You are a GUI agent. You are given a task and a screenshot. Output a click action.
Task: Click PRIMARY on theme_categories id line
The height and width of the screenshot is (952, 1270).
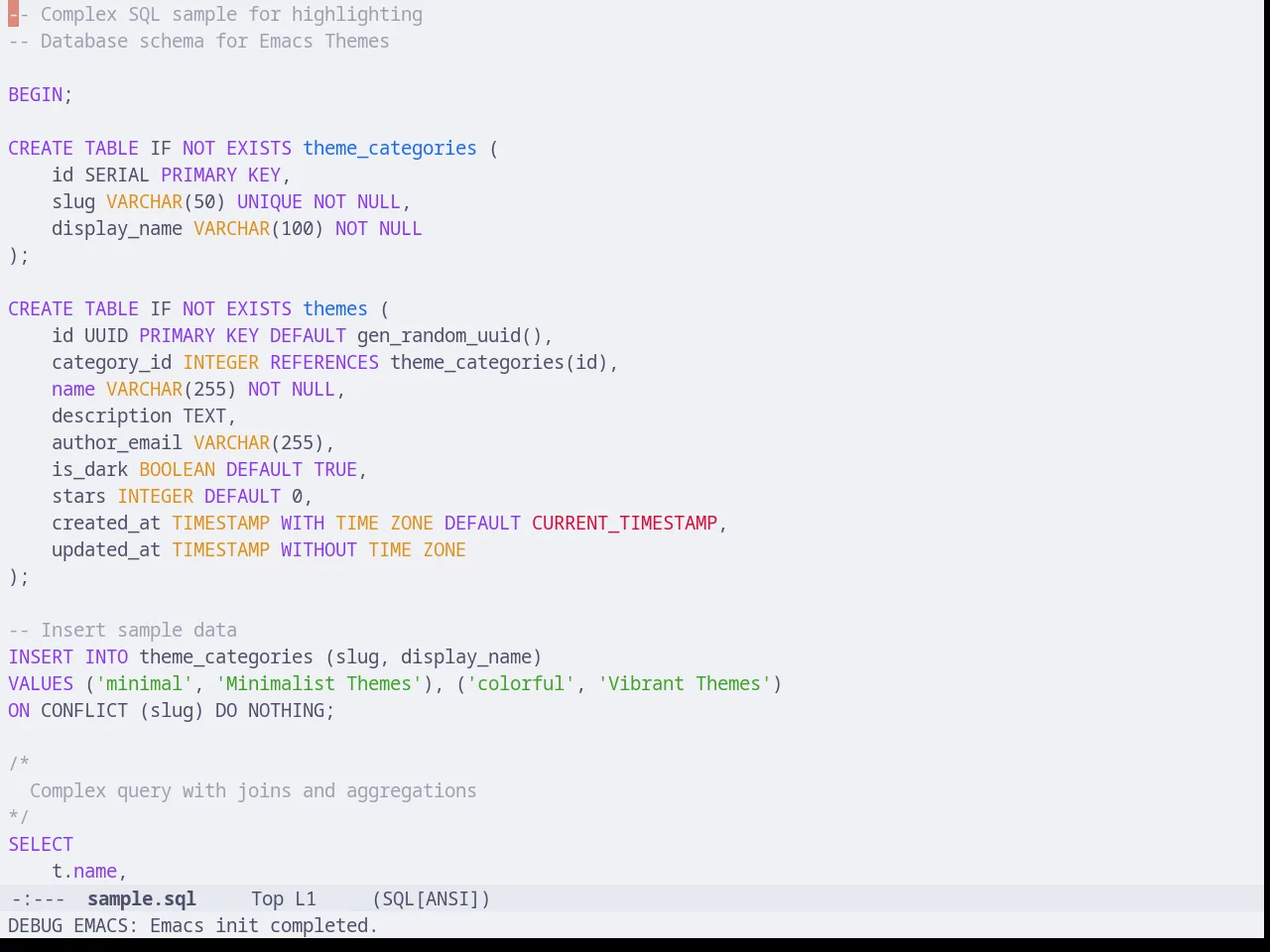tap(198, 176)
